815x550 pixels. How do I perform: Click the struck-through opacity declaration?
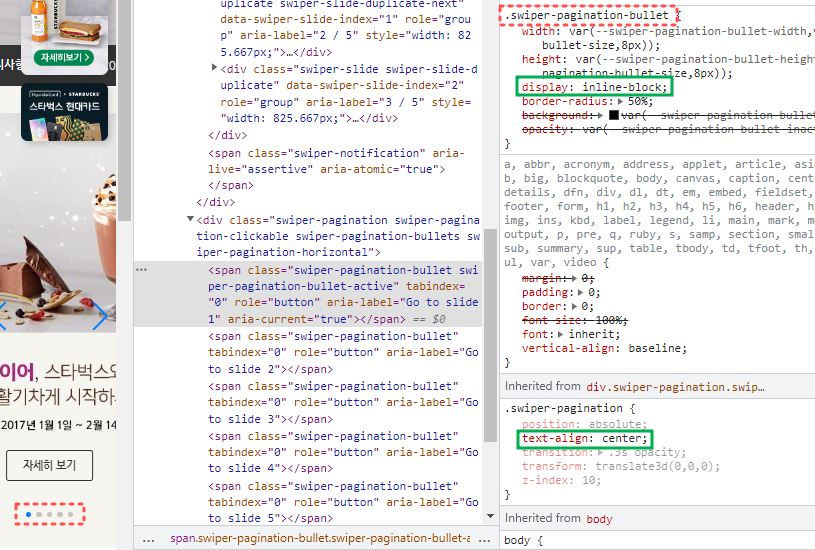668,129
